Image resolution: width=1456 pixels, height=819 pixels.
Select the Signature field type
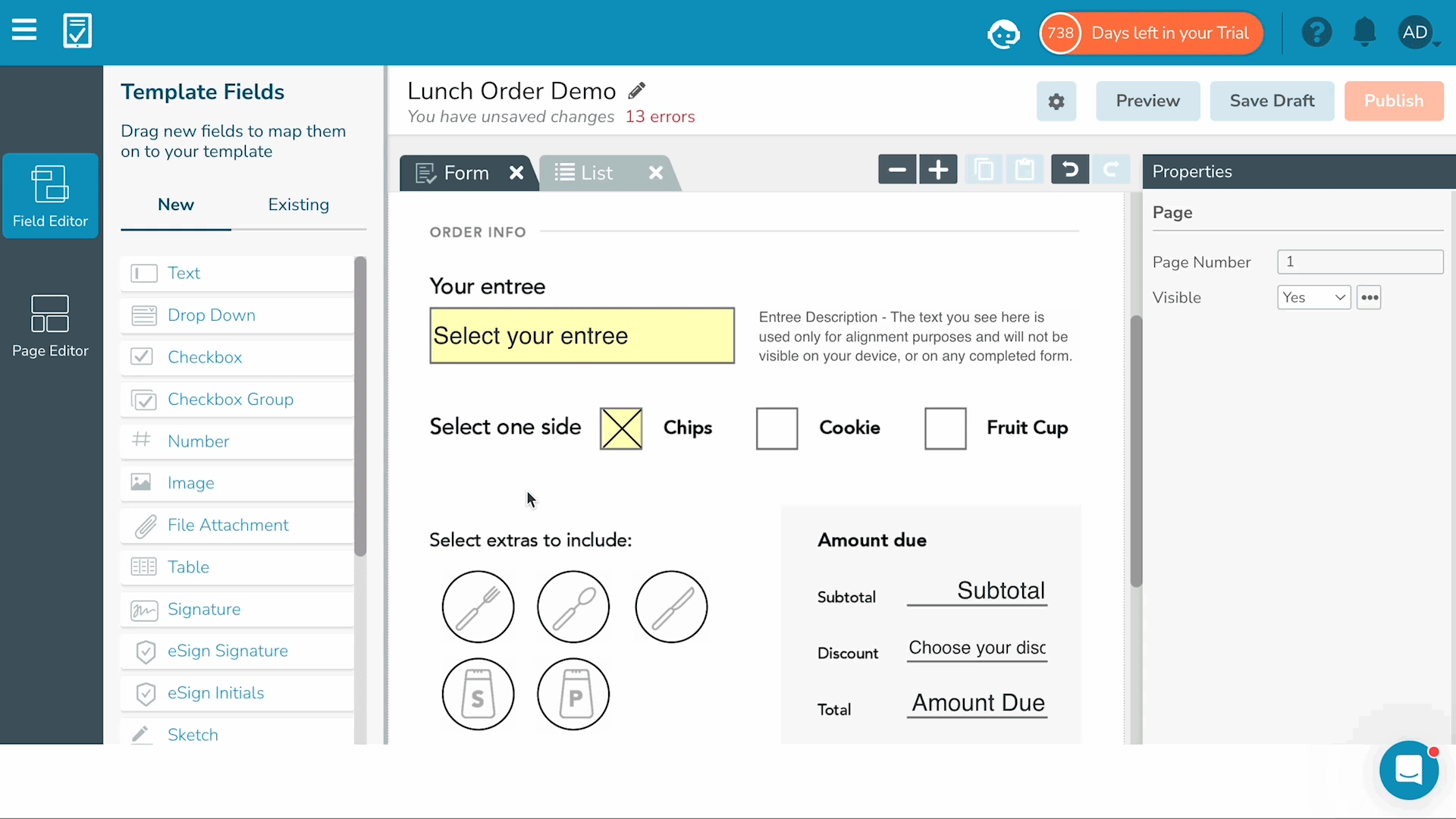point(237,610)
